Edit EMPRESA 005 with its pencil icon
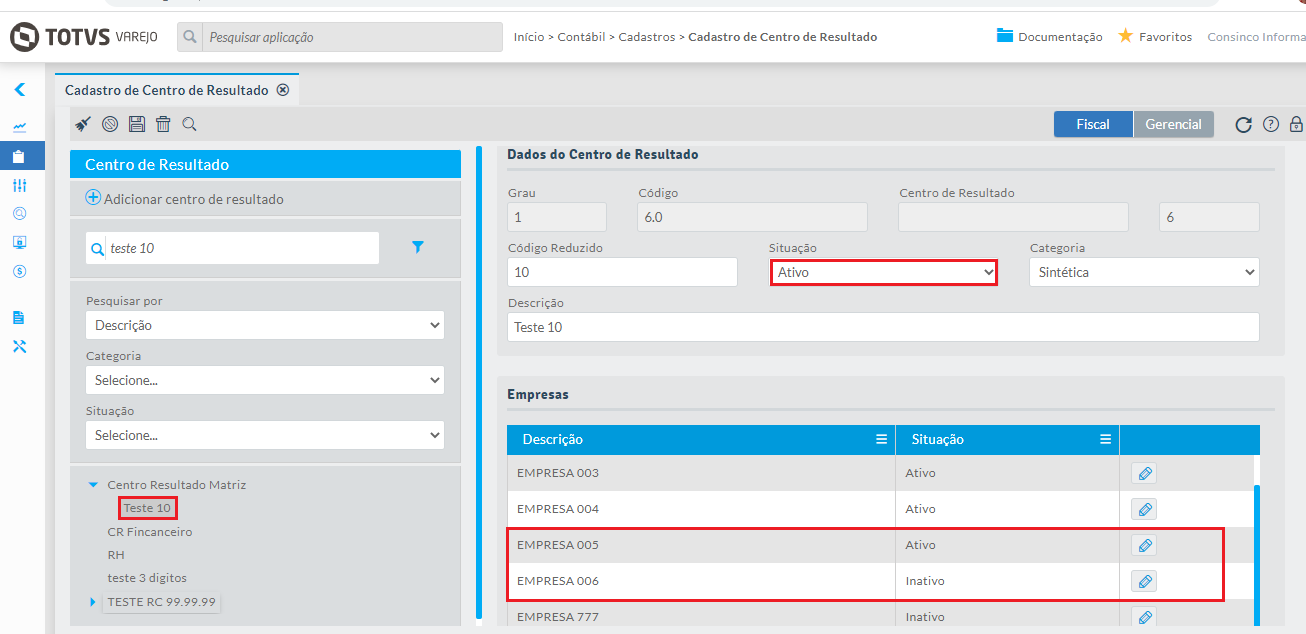 pos(1144,545)
